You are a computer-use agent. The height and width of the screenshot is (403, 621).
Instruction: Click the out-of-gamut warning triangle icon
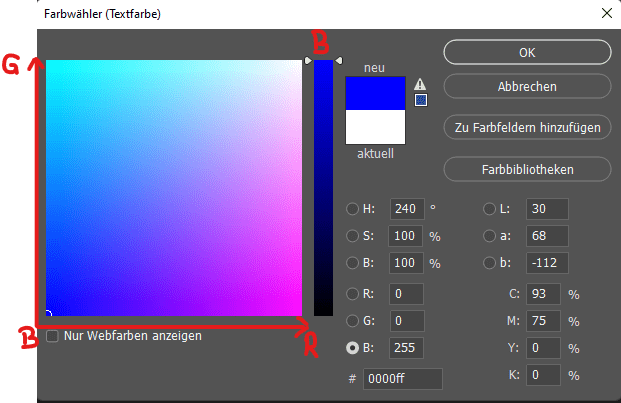(420, 84)
